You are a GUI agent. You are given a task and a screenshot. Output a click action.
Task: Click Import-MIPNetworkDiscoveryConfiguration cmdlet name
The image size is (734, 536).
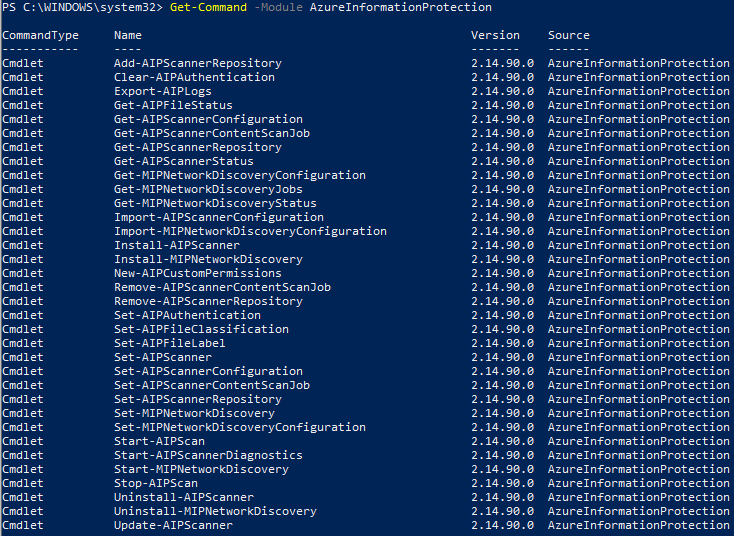click(250, 232)
